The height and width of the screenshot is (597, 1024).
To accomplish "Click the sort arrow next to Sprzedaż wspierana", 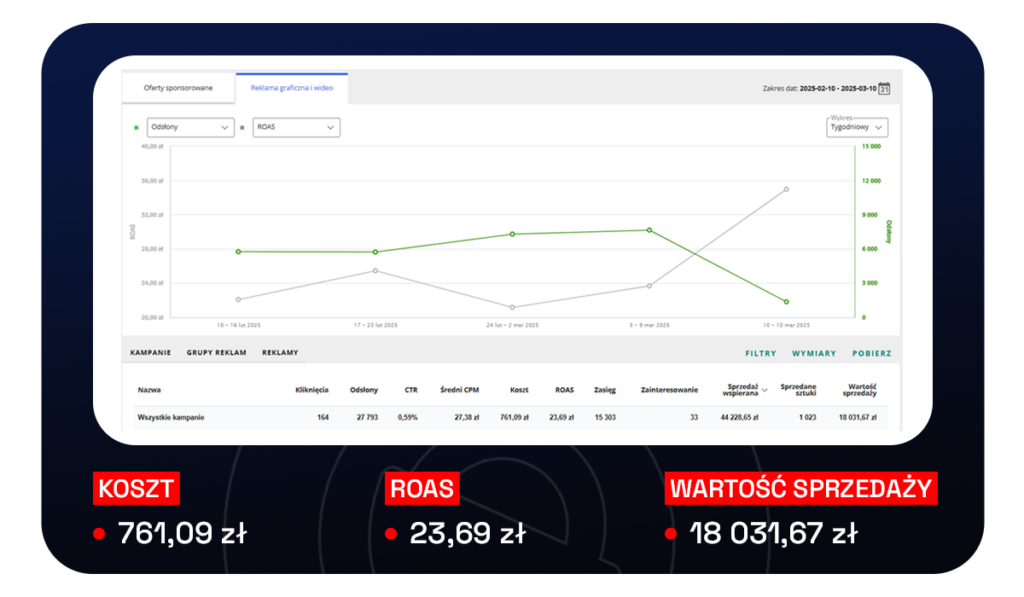I will coord(765,390).
